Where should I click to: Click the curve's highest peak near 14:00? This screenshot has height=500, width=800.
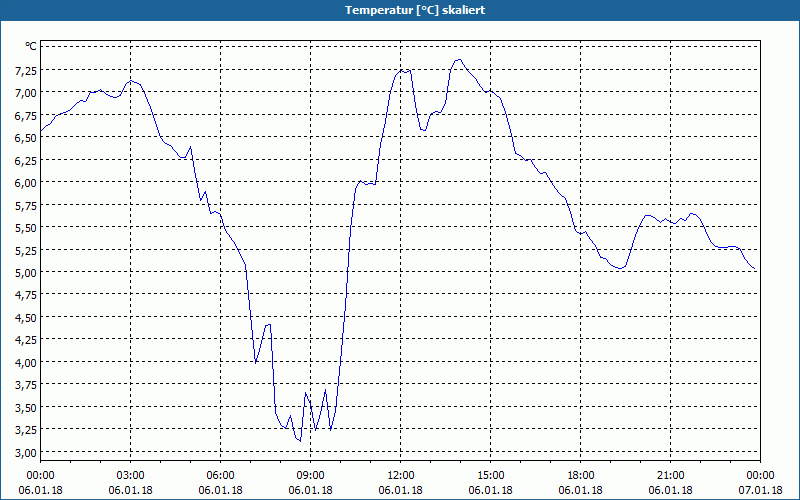point(459,59)
